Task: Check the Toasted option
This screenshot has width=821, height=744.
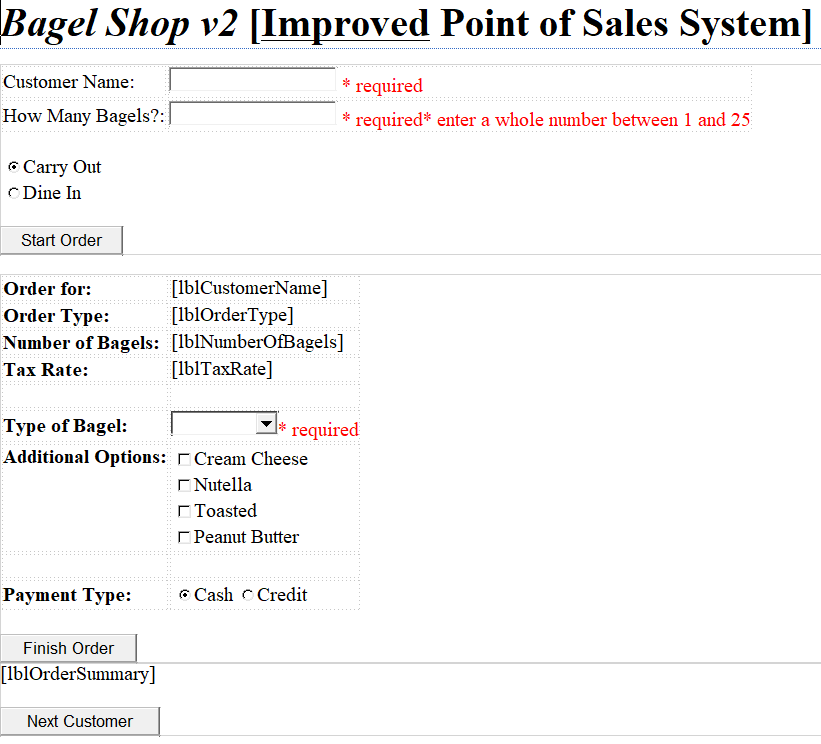Action: (x=184, y=511)
